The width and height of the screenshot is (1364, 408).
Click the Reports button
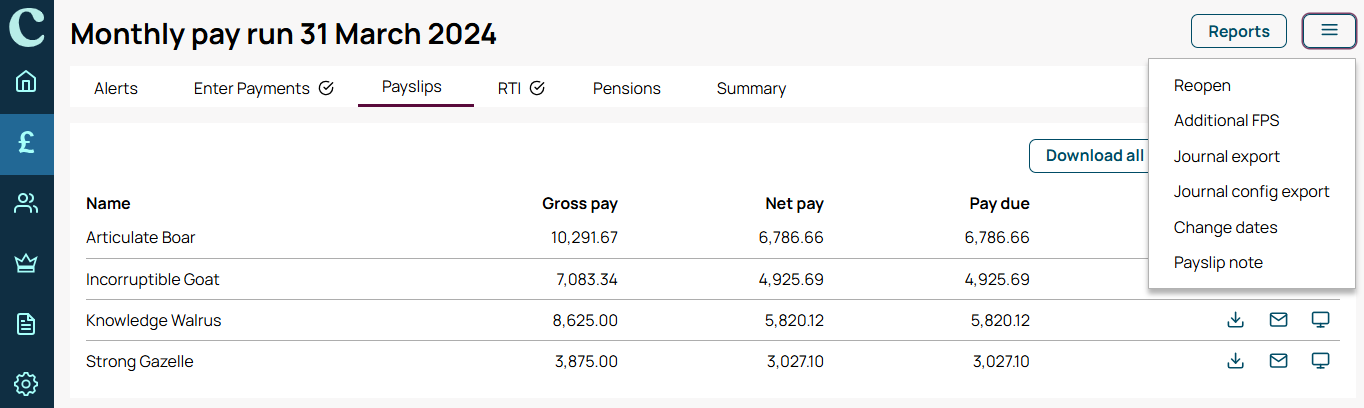(1239, 31)
